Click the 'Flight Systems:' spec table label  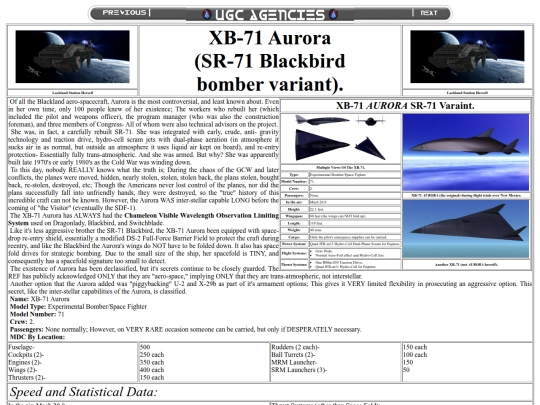pyautogui.click(x=294, y=253)
